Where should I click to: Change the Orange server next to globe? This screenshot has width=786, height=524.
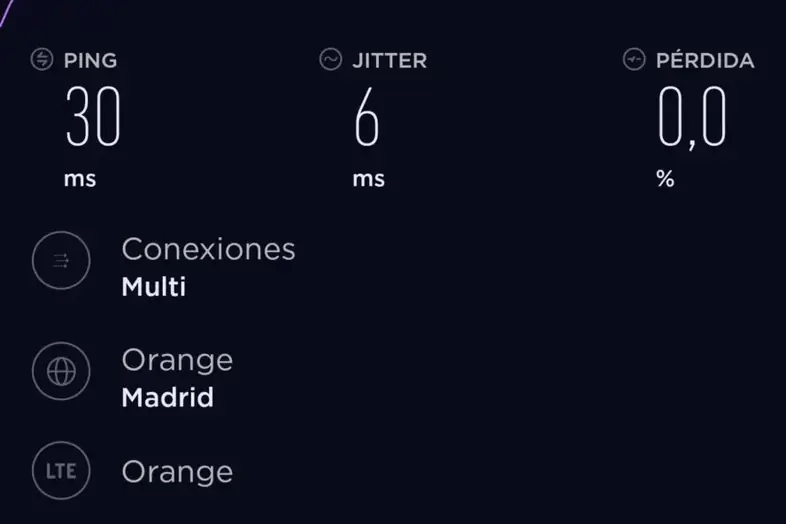(x=177, y=361)
